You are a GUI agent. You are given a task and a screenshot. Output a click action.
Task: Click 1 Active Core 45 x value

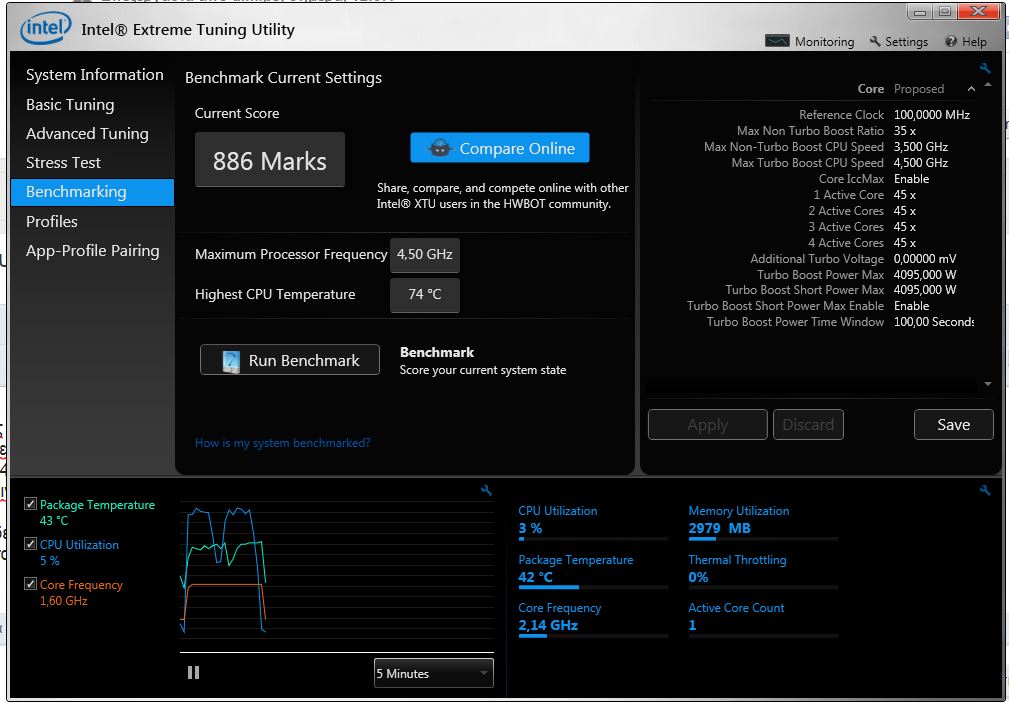tap(905, 194)
